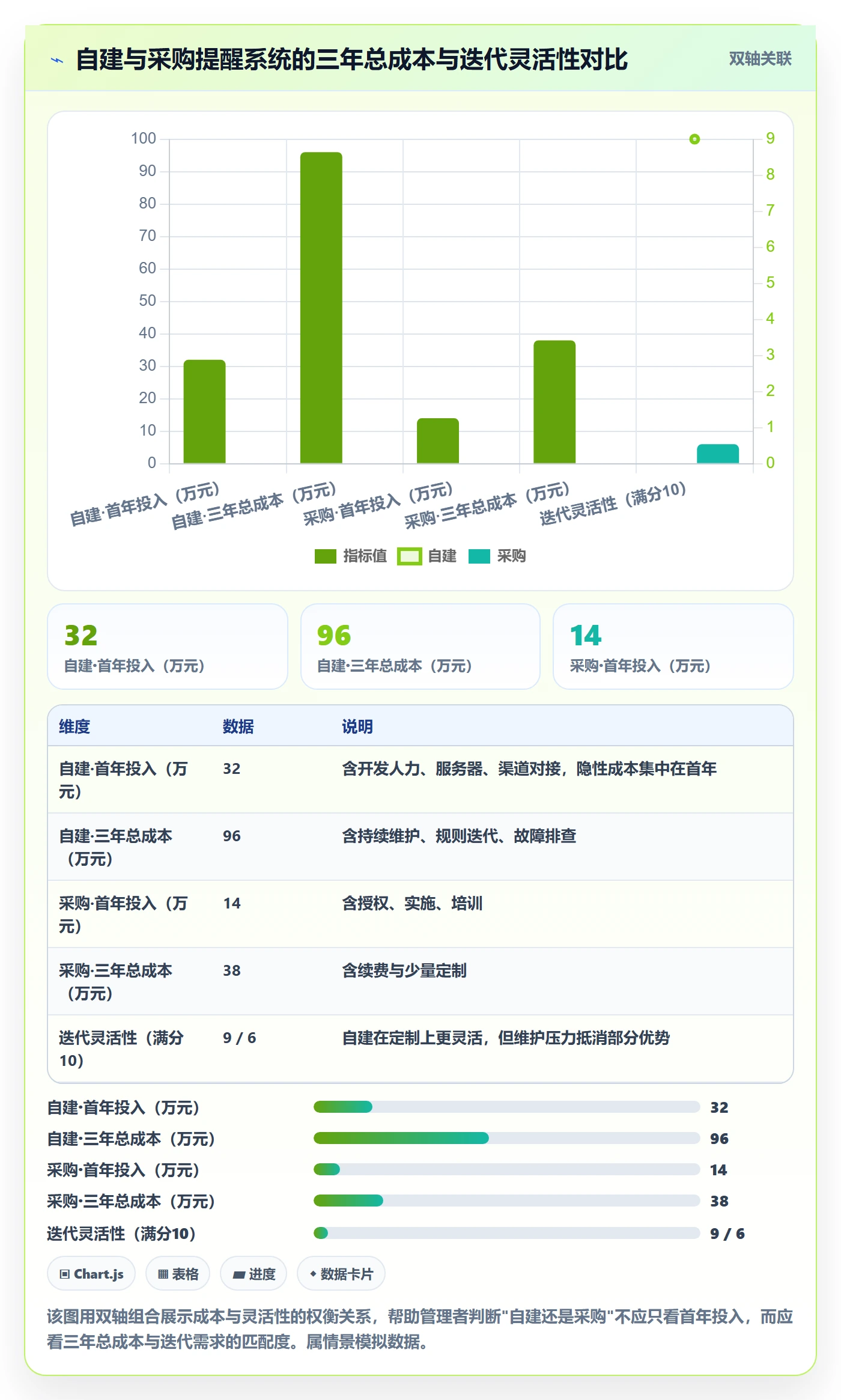Click the 迭代灵活性 progress bar
Screen dimensions: 841x1400
506,1233
